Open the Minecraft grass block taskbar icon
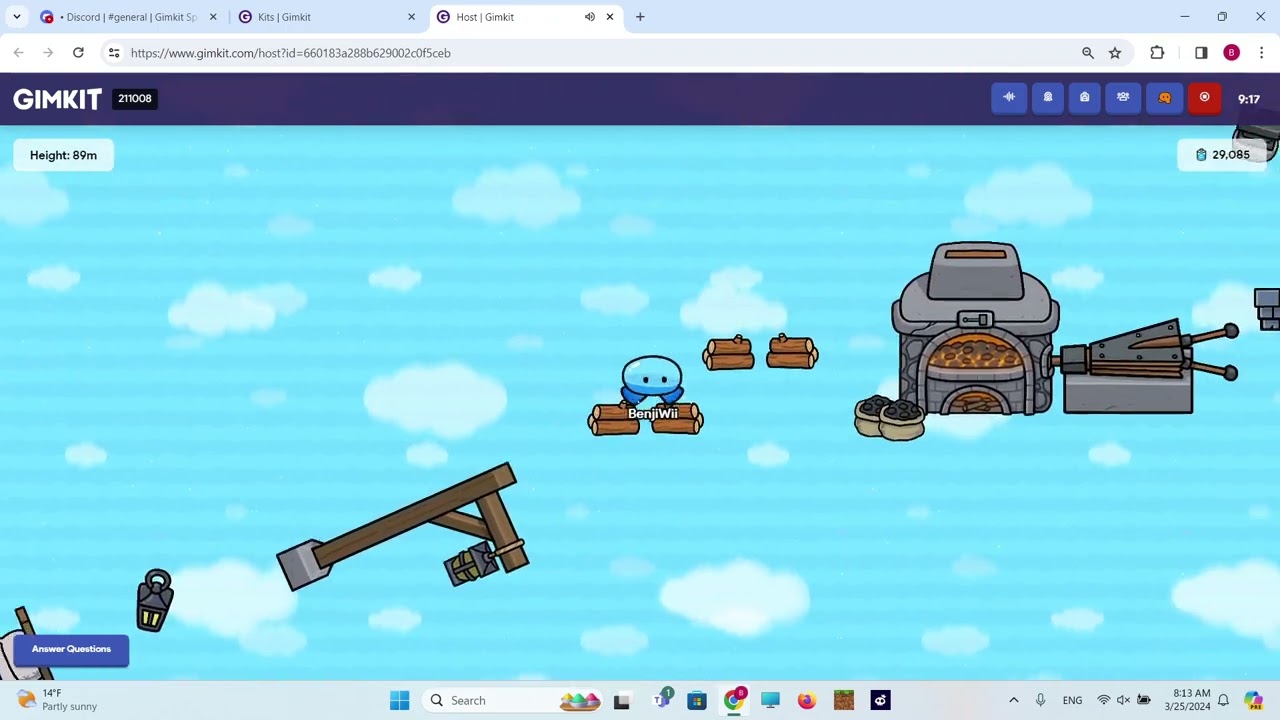This screenshot has height=720, width=1280. pos(844,700)
